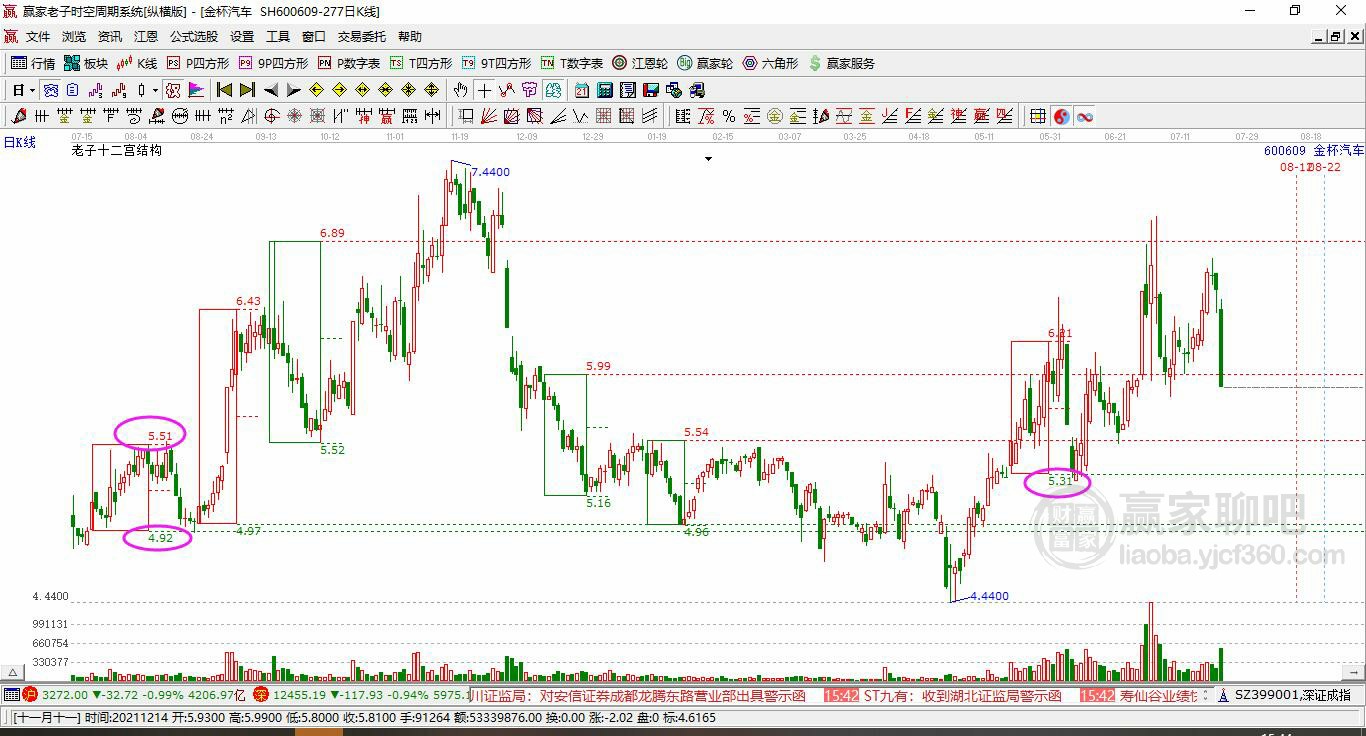1366x736 pixels.
Task: Open the 文件 menu
Action: (38, 37)
